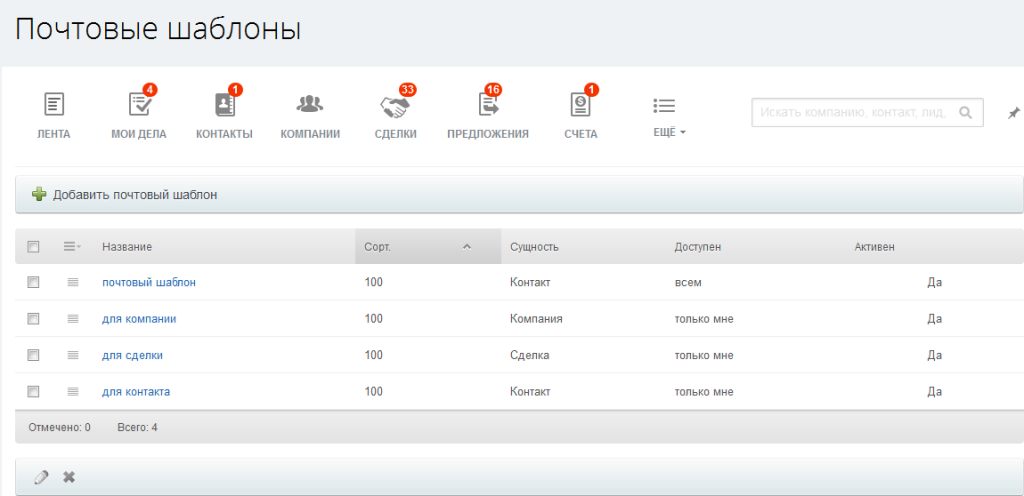
Task: Sort by Активен column header
Action: [x=874, y=247]
